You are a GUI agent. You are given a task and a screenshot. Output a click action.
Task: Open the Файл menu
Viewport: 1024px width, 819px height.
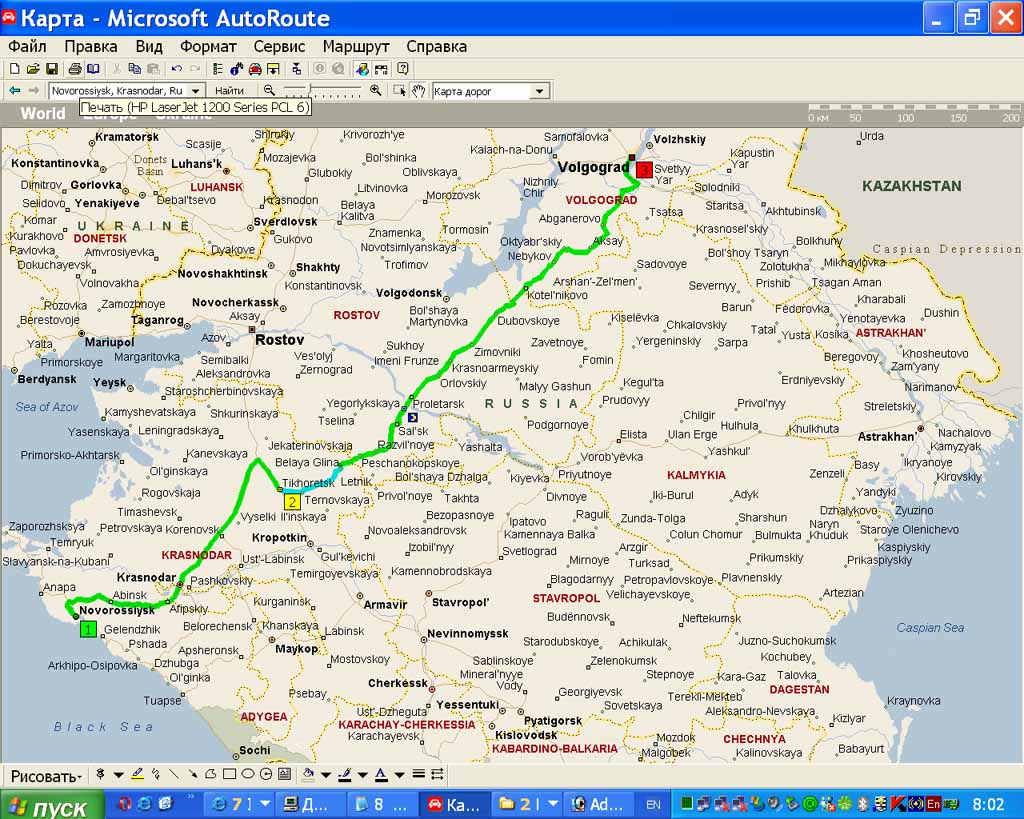tap(27, 46)
